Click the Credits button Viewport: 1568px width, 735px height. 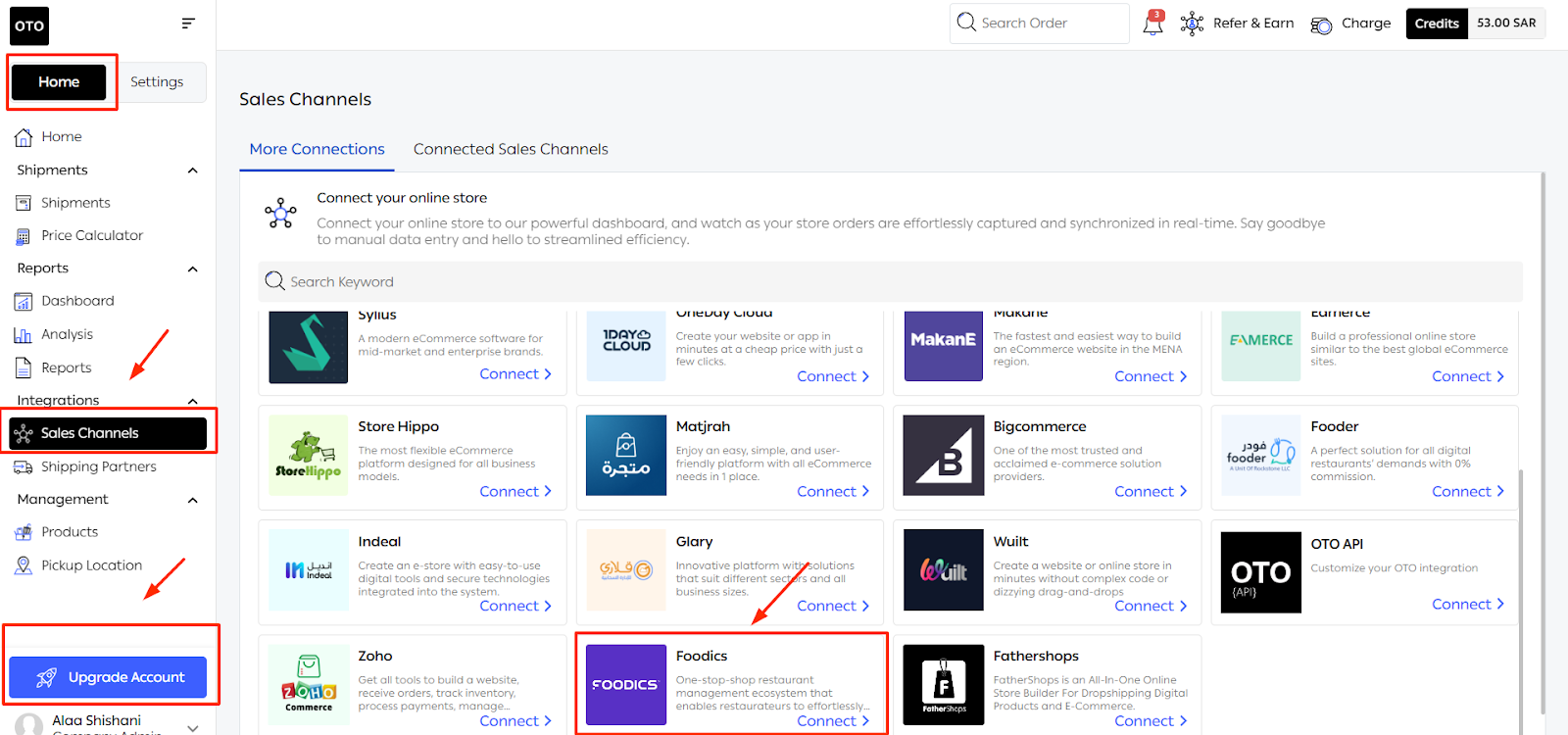tap(1437, 24)
